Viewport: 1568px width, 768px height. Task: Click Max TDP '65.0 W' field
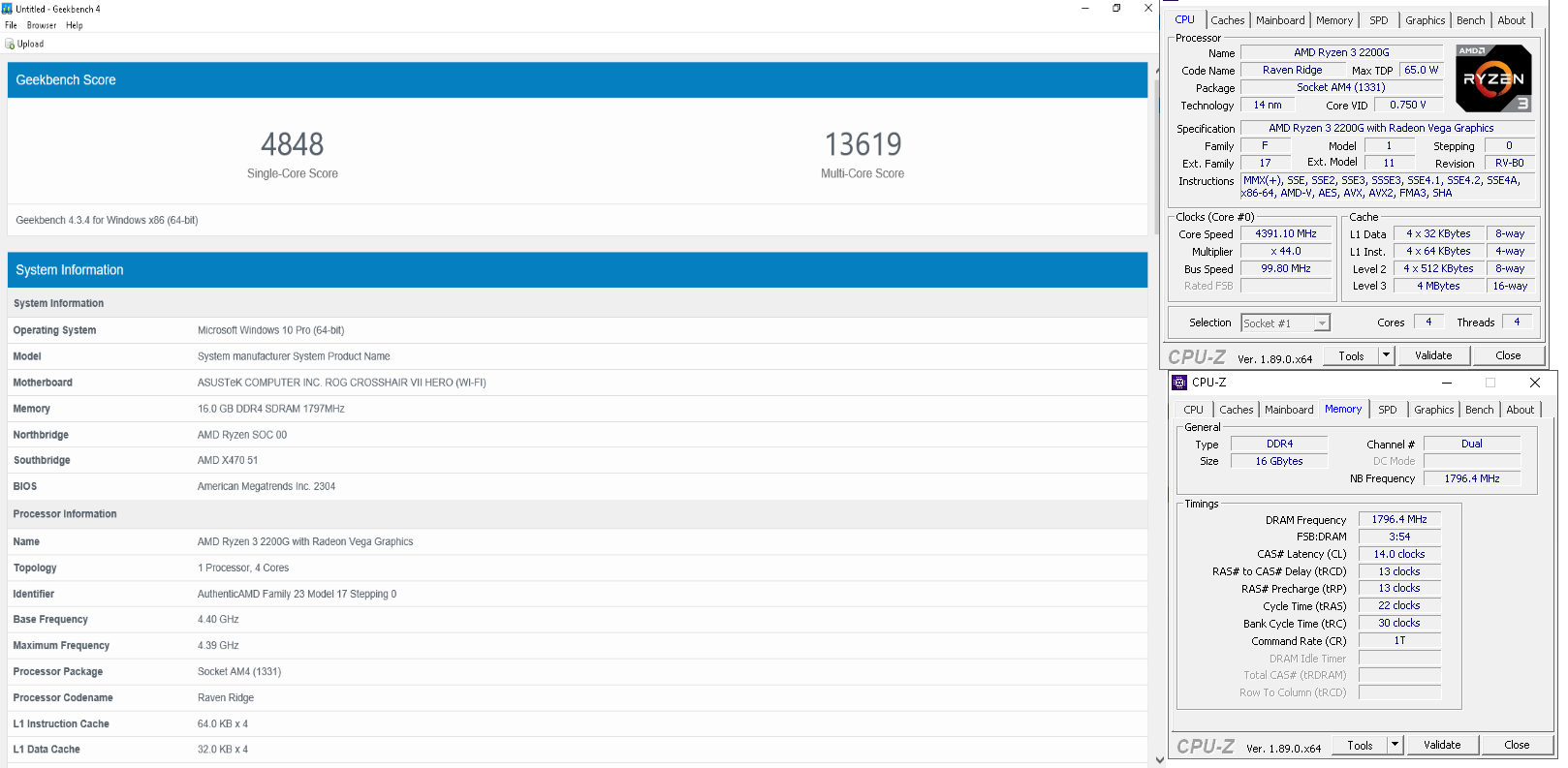click(1422, 70)
